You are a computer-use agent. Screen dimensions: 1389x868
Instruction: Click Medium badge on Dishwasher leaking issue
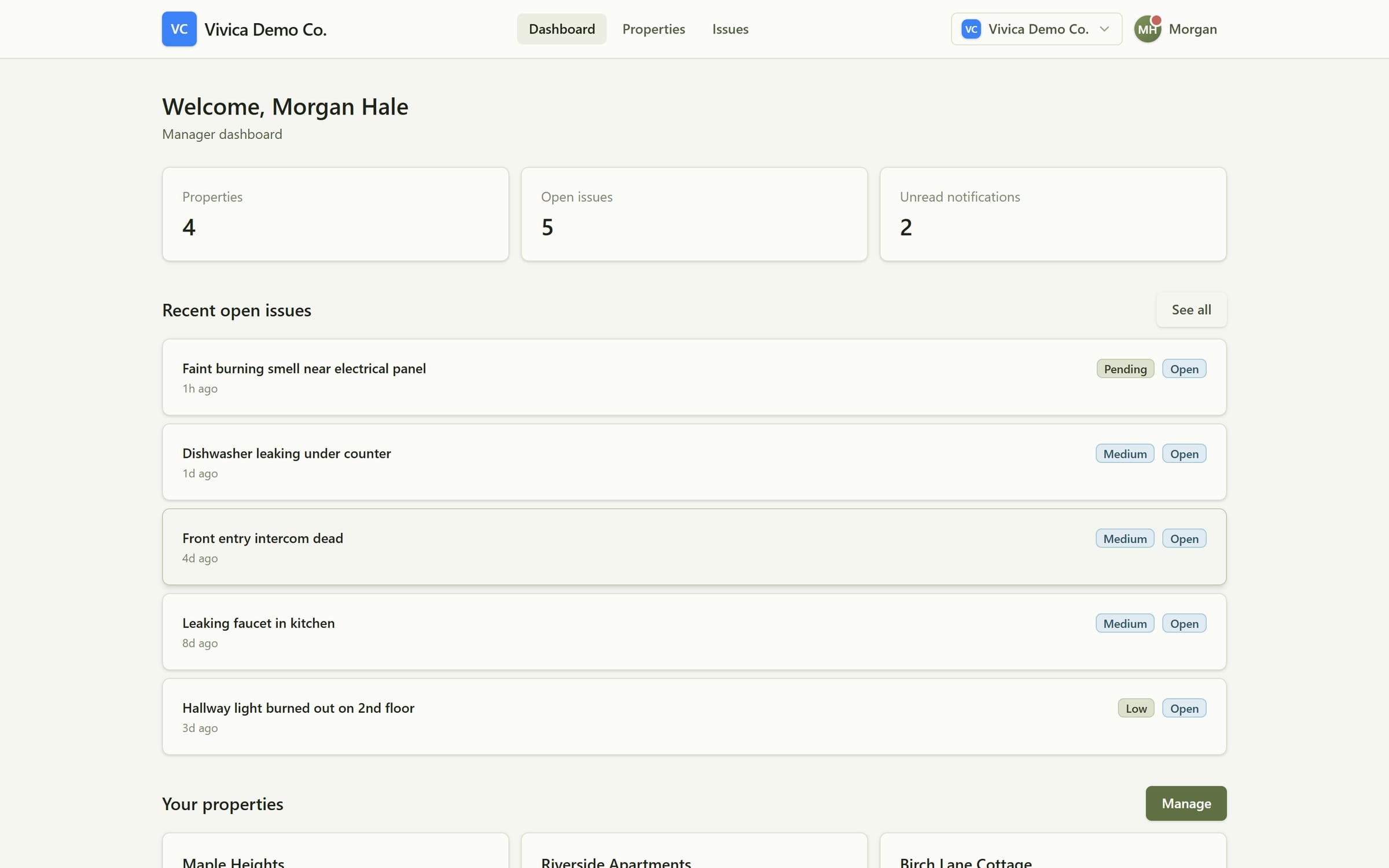click(x=1125, y=454)
